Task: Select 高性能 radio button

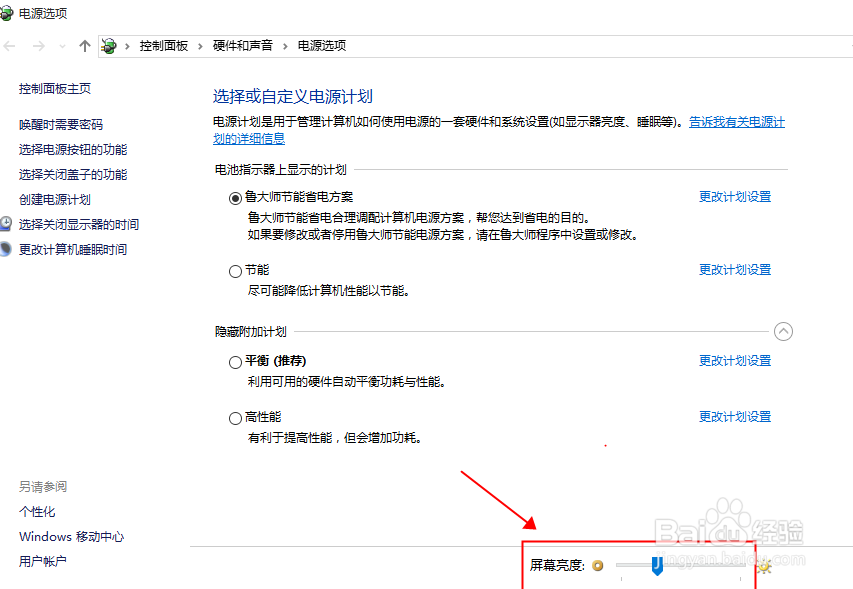Action: point(235,418)
